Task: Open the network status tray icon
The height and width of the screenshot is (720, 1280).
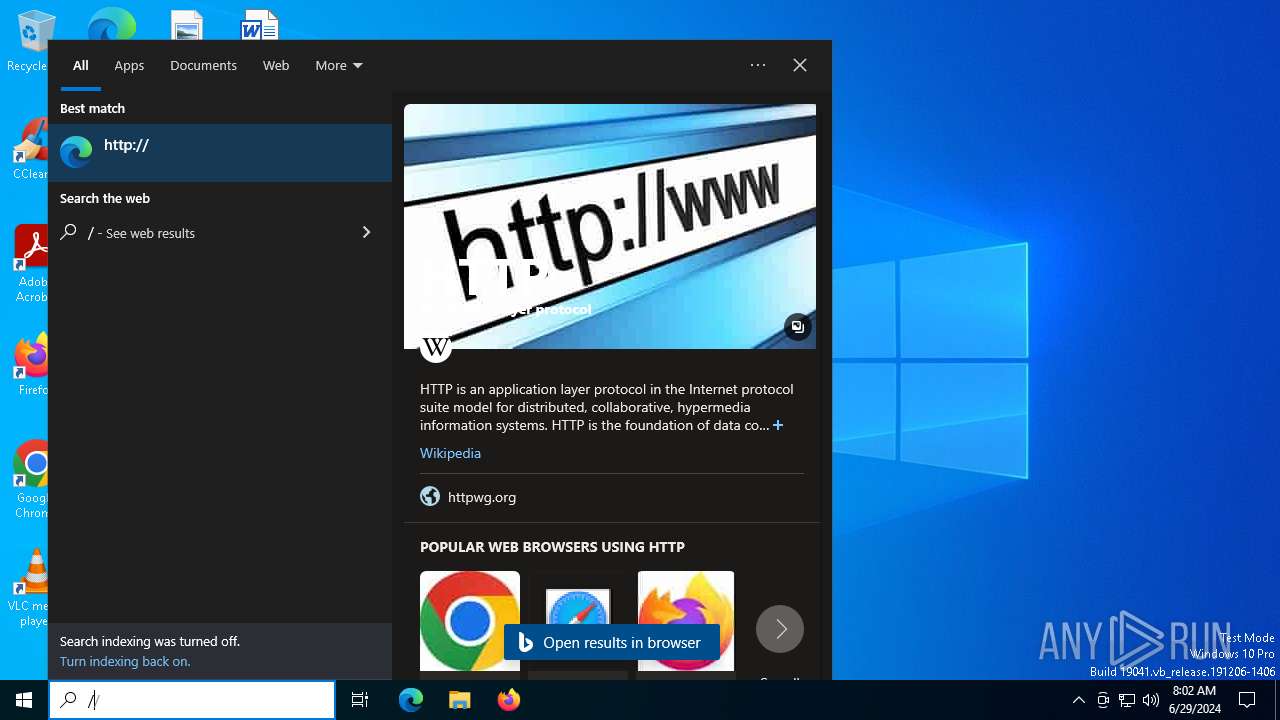Action: (x=1127, y=700)
